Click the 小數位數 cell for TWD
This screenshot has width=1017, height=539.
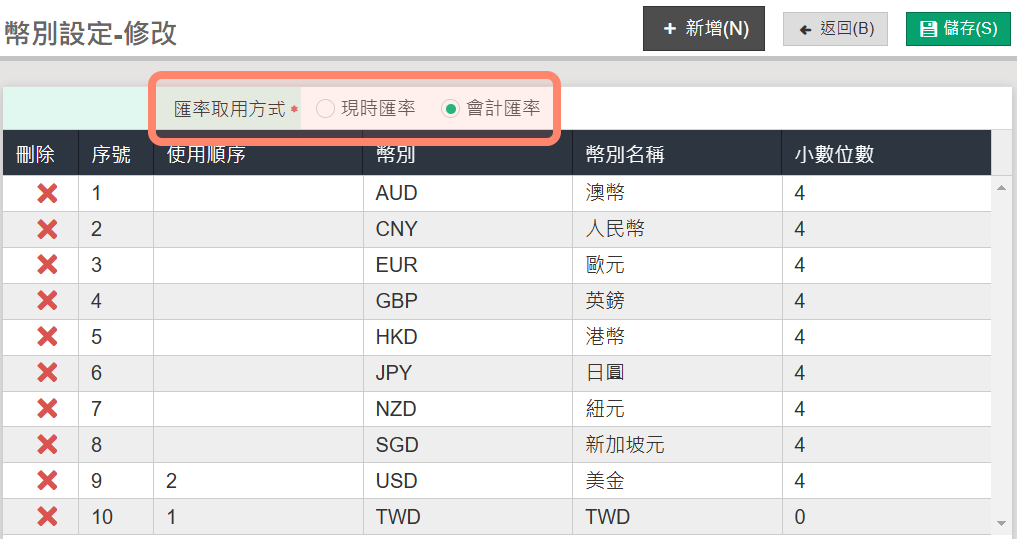[885, 517]
